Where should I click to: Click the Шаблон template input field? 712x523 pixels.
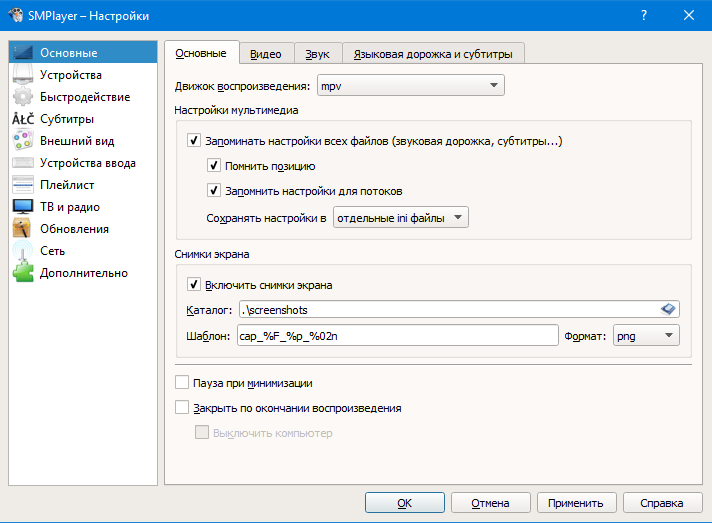[x=396, y=336]
